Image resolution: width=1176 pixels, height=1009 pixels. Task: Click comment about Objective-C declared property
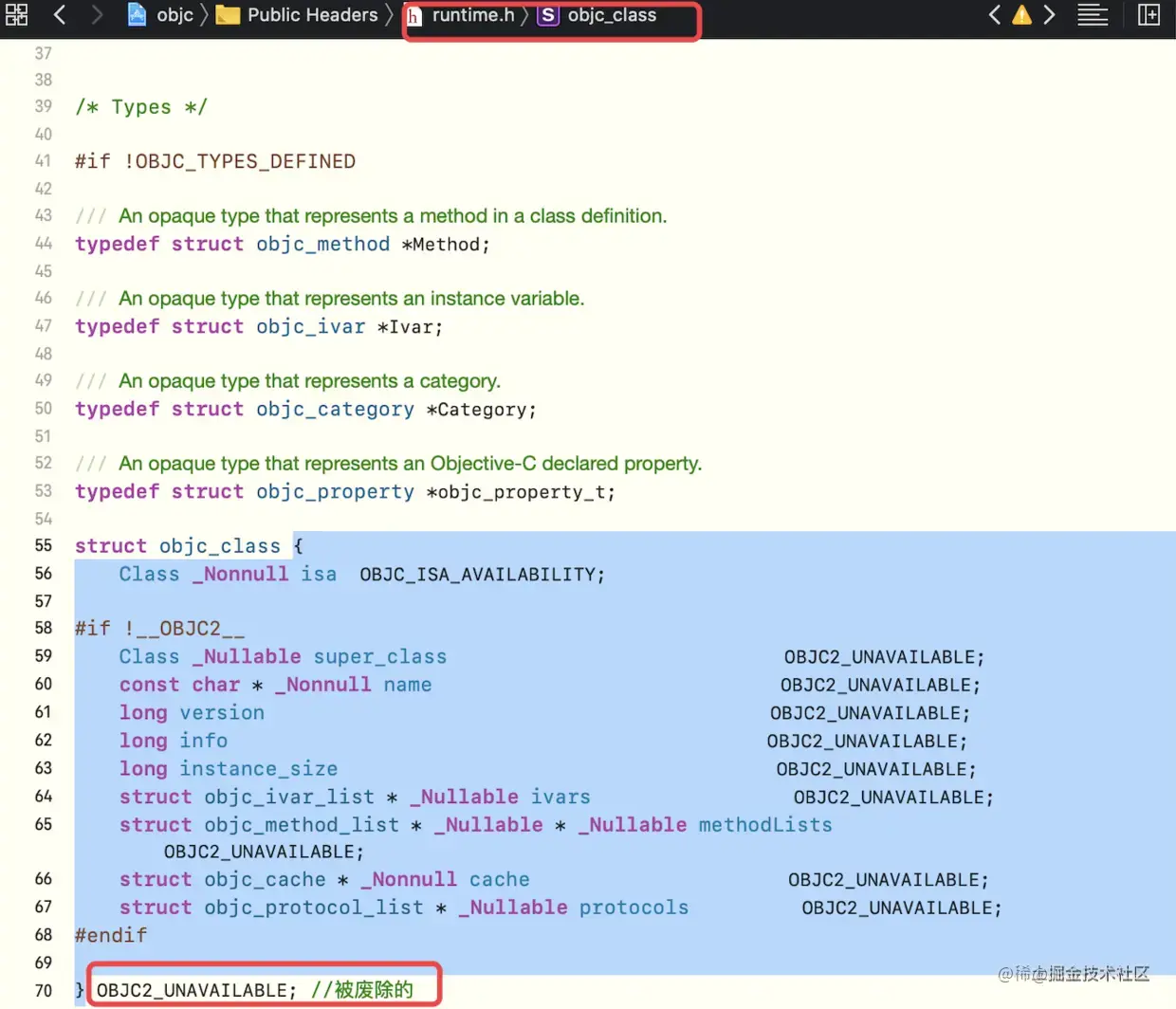tap(389, 464)
